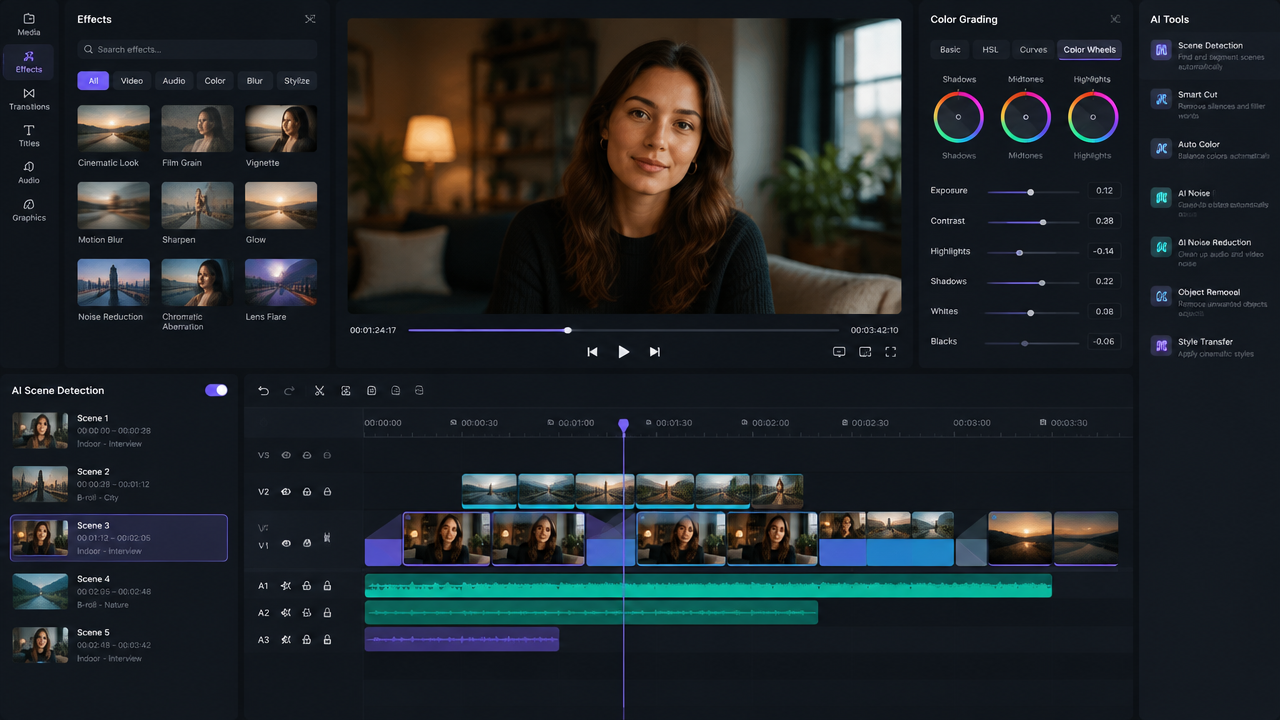Open the Titles panel in the sidebar
This screenshot has height=720, width=1280.
29,135
